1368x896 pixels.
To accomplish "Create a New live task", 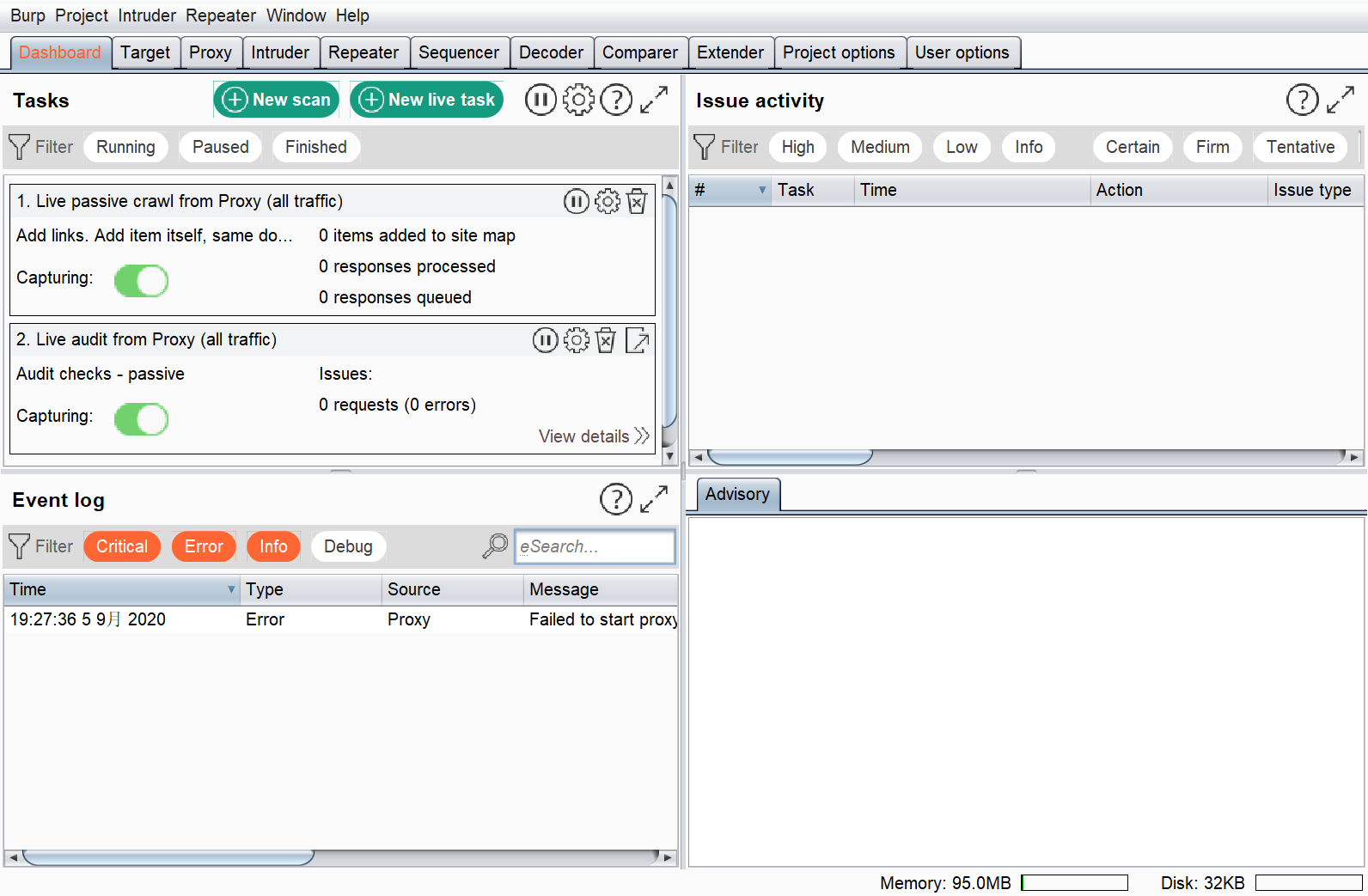I will pos(426,100).
